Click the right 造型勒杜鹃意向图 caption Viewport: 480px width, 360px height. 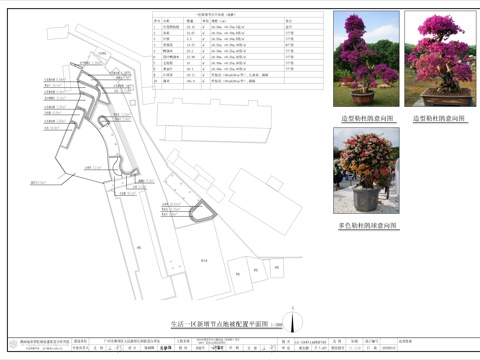point(439,118)
